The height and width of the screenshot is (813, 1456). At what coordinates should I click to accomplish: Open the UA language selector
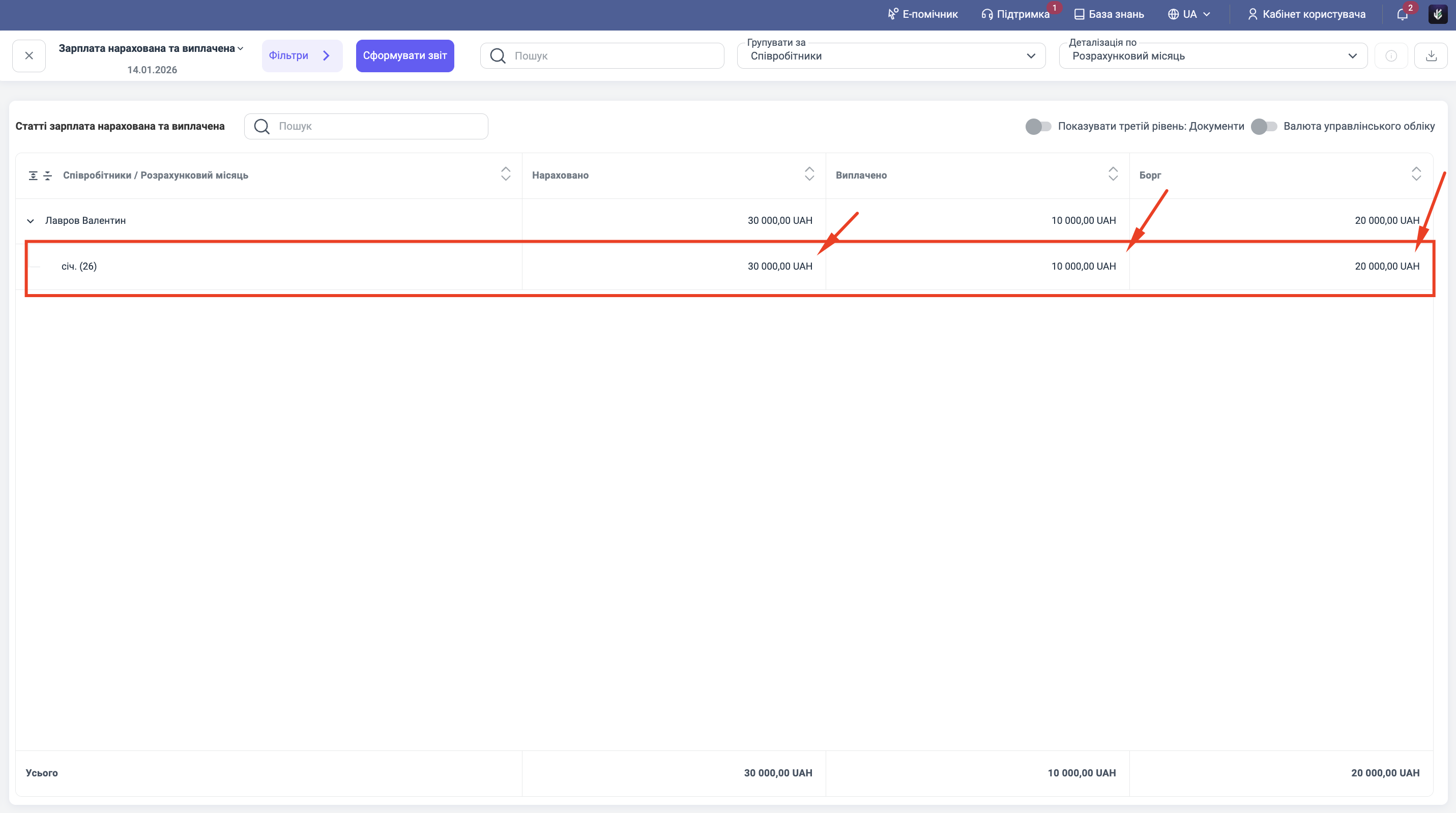pos(1189,14)
